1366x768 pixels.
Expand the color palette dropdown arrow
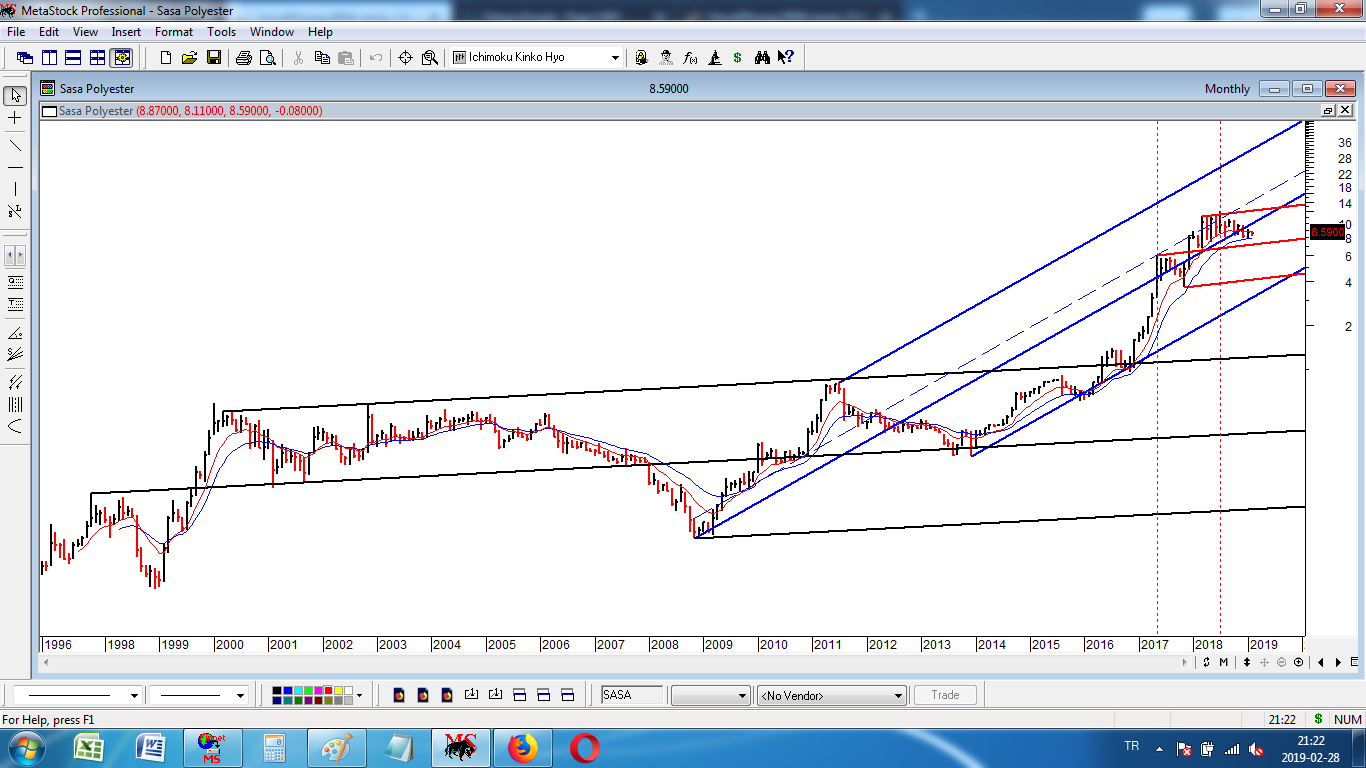click(359, 695)
